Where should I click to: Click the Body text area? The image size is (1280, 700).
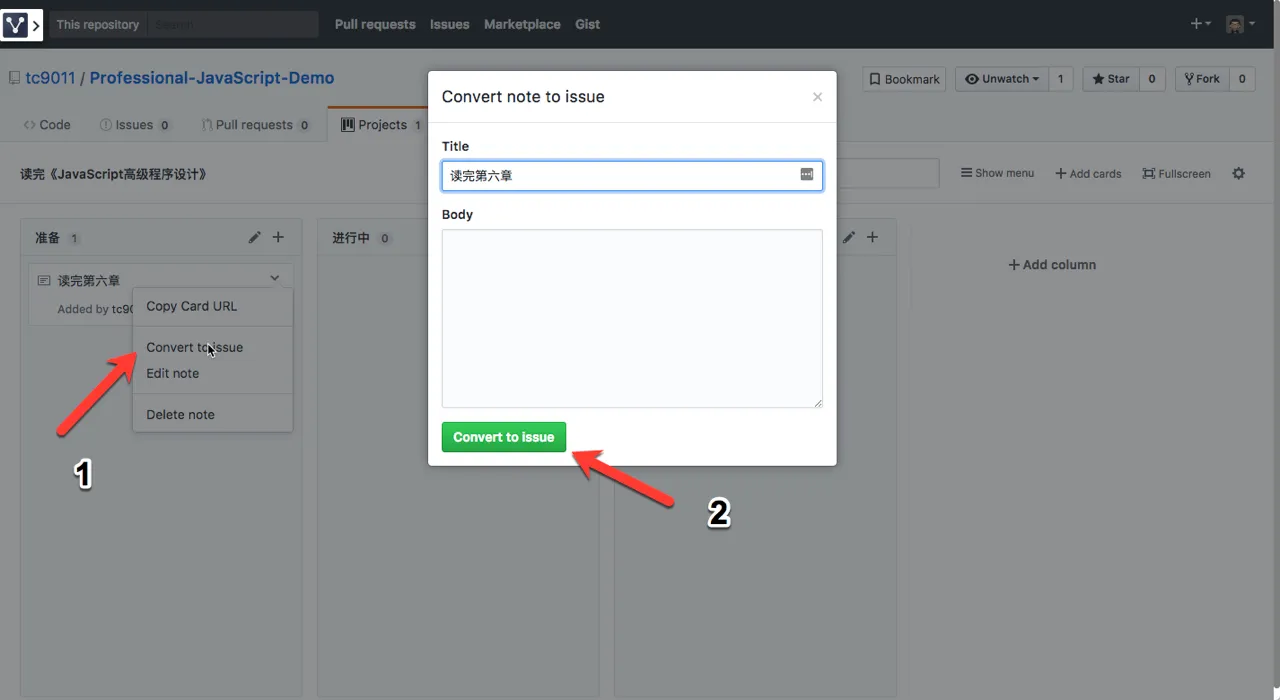tap(632, 318)
